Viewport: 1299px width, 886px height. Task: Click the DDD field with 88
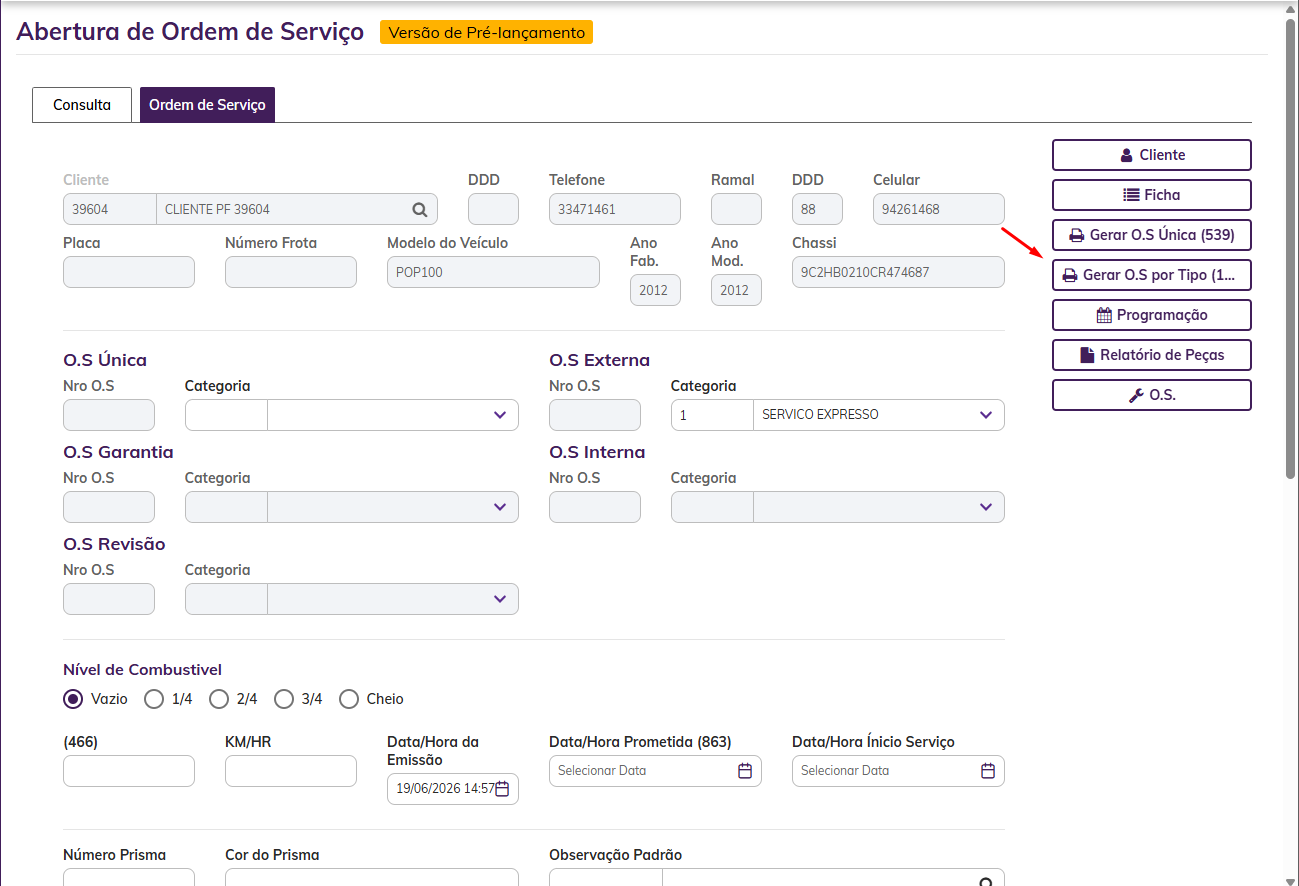pos(817,209)
